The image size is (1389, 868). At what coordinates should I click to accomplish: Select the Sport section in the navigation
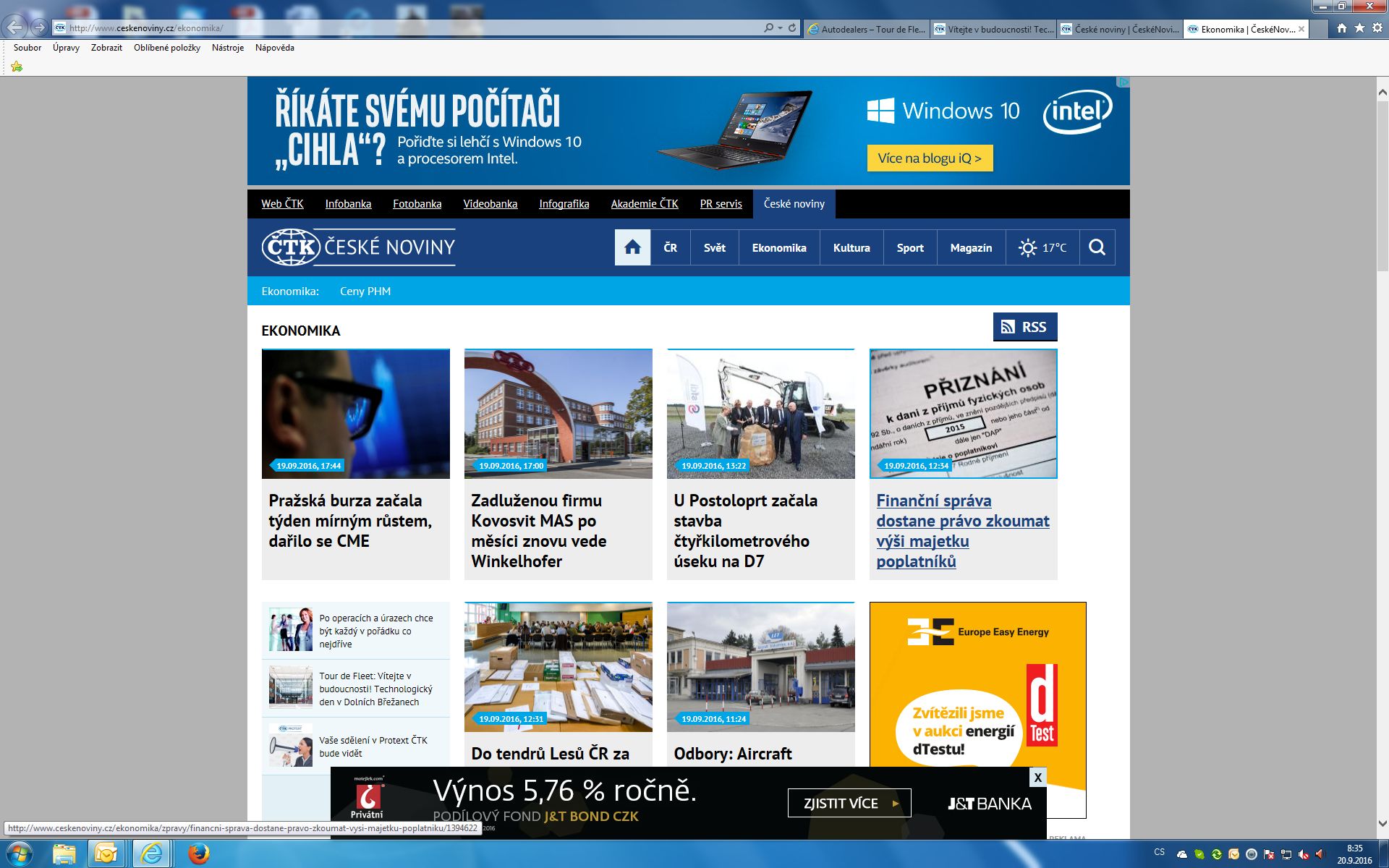point(910,247)
